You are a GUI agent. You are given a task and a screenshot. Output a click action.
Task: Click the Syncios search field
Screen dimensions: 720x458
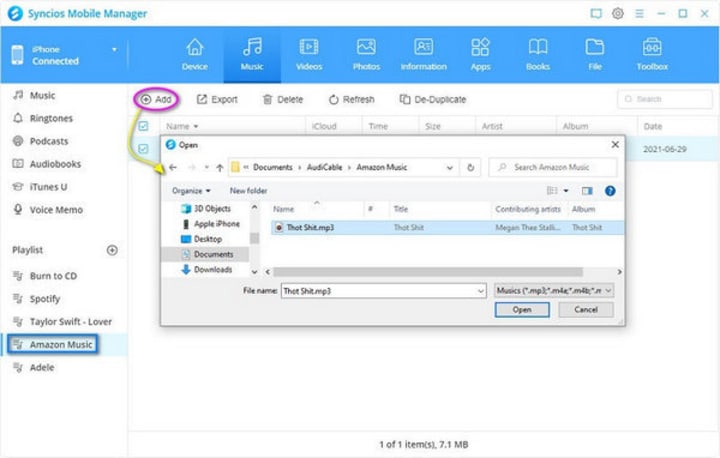click(665, 99)
